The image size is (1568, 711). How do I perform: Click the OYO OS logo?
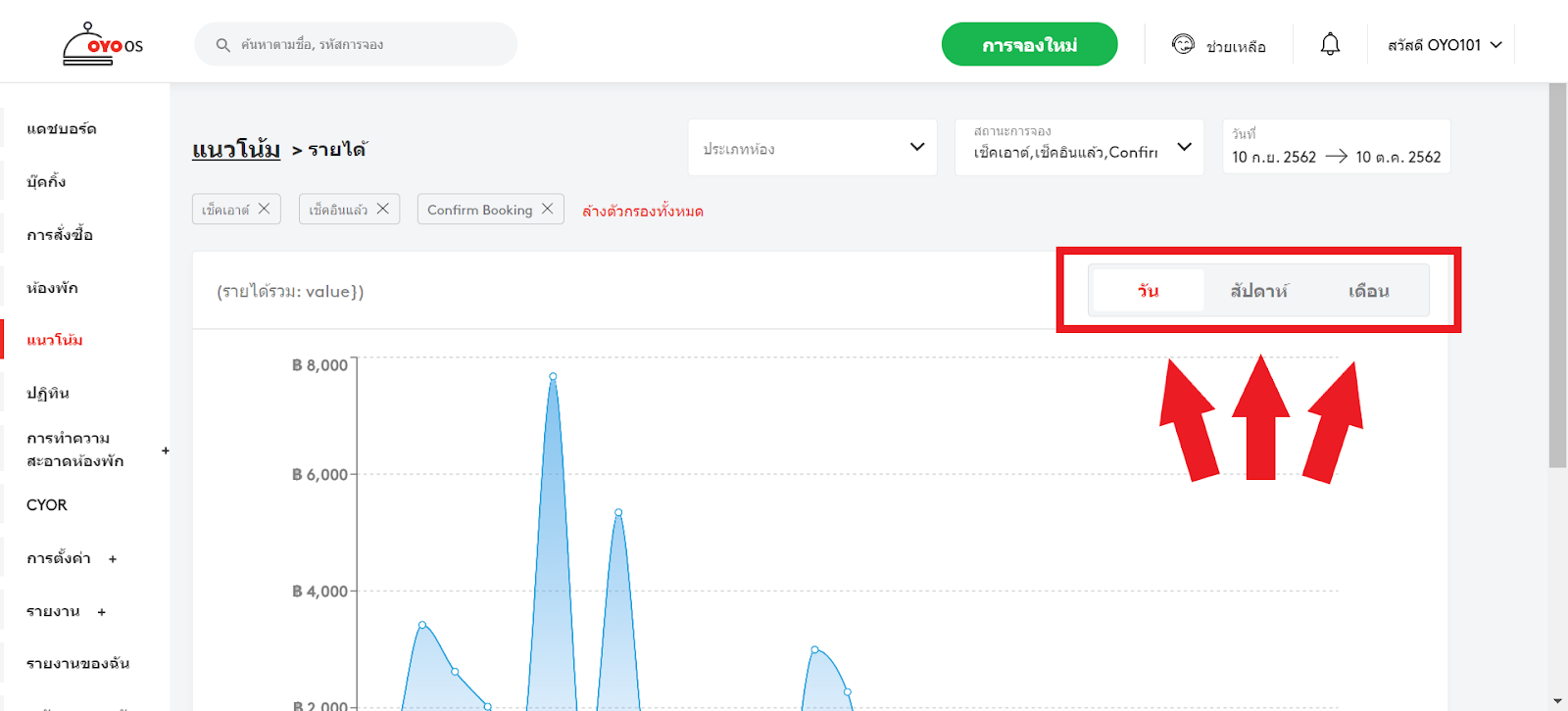(x=103, y=44)
